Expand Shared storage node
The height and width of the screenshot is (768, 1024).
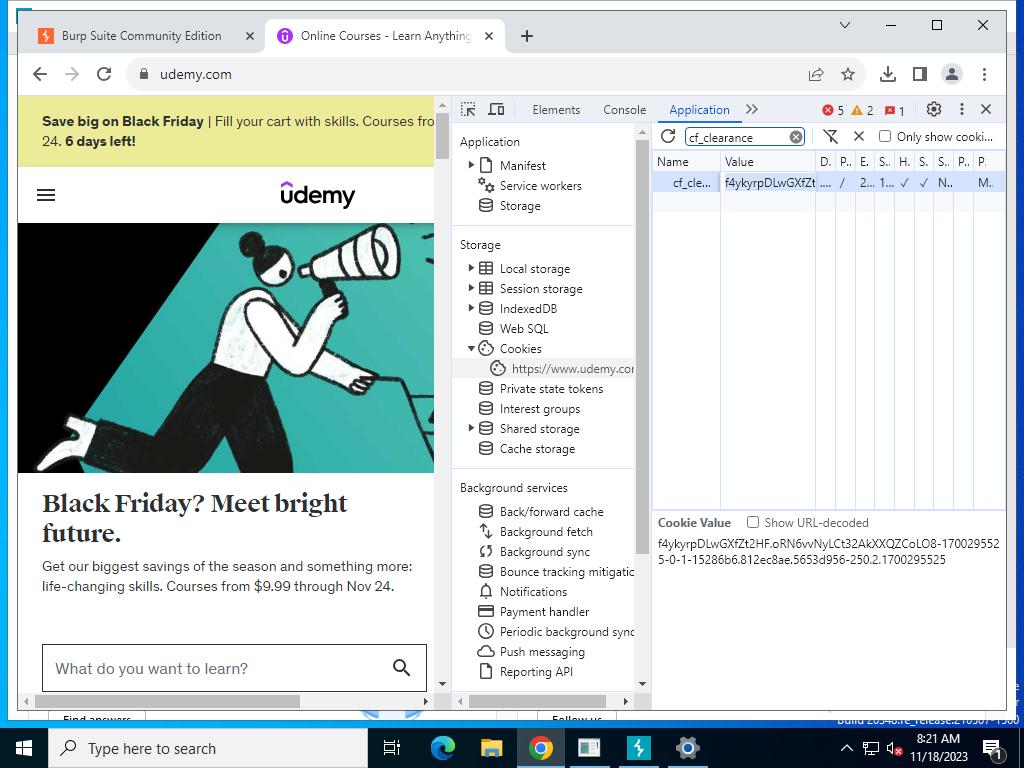471,428
